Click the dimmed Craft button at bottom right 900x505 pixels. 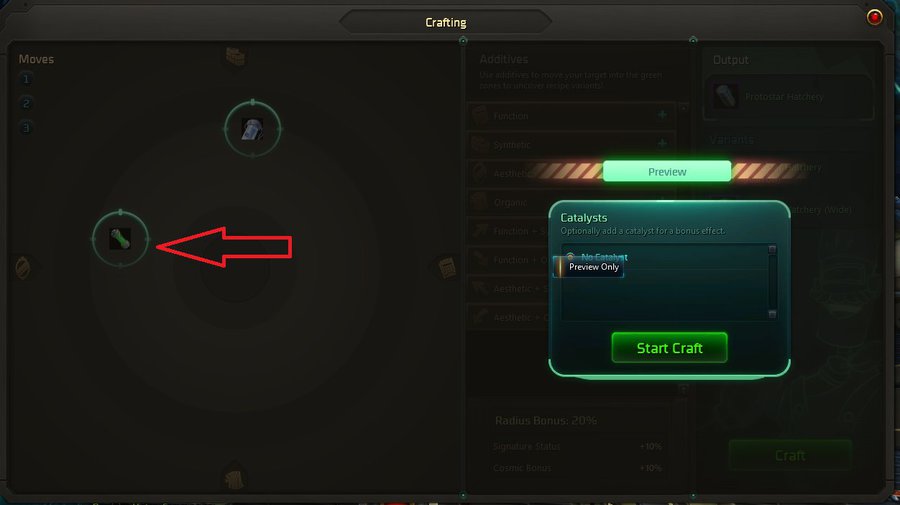coord(790,455)
